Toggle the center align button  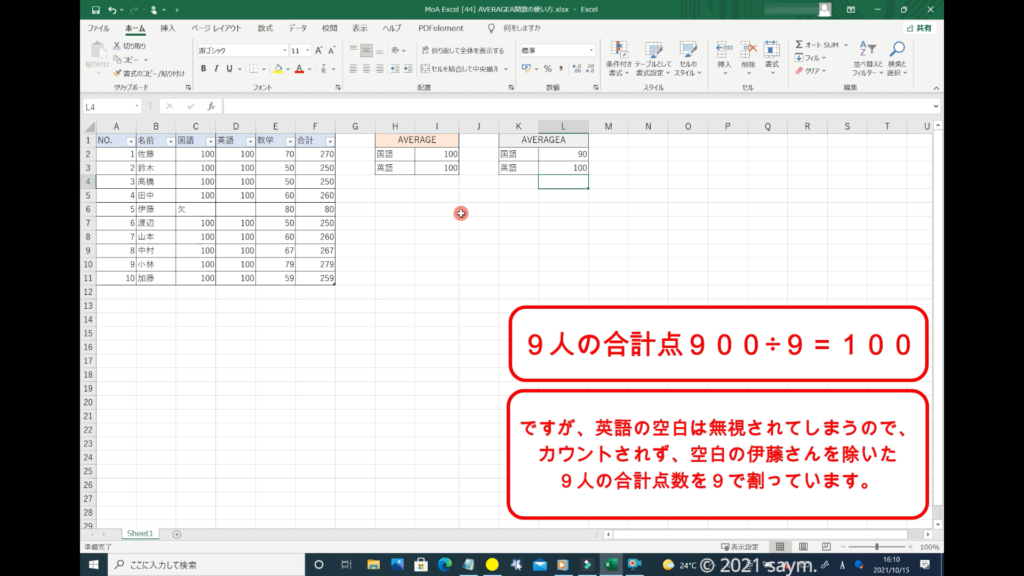[x=366, y=69]
